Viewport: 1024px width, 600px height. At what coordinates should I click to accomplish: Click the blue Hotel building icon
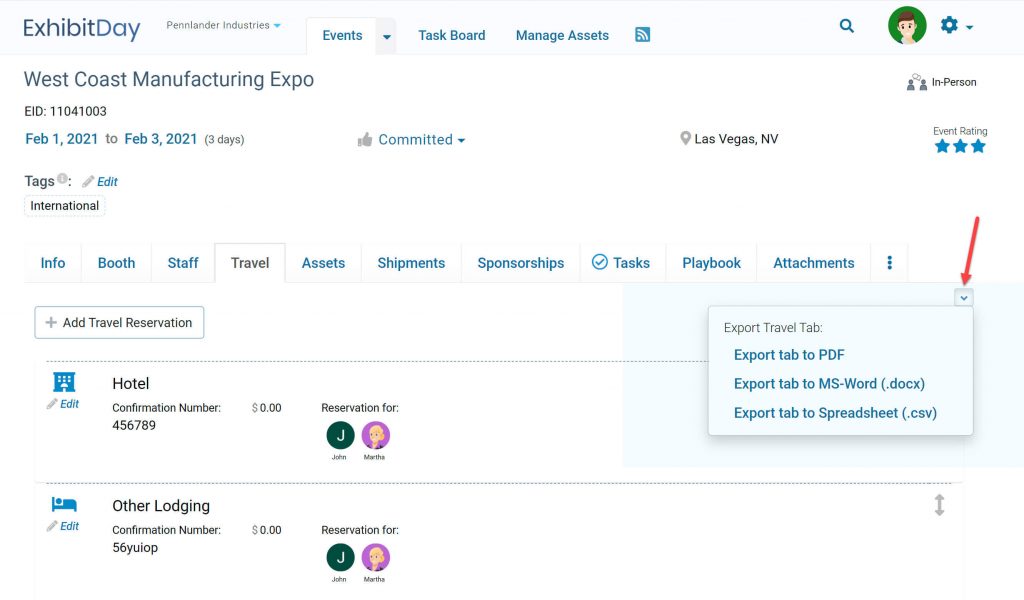(64, 381)
